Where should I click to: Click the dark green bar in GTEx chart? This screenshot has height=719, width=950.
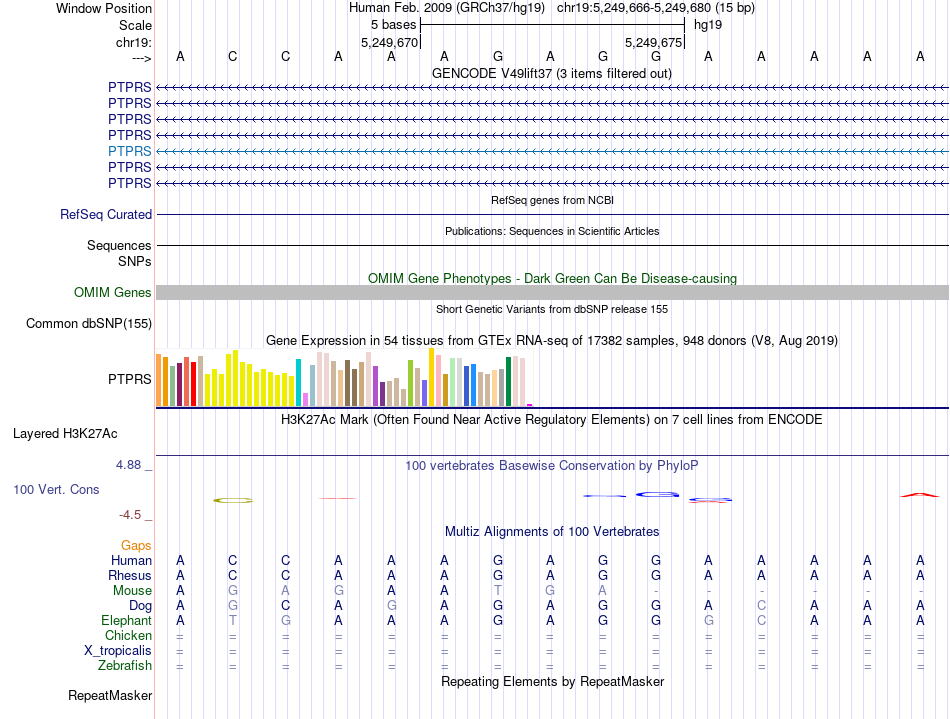[x=508, y=382]
